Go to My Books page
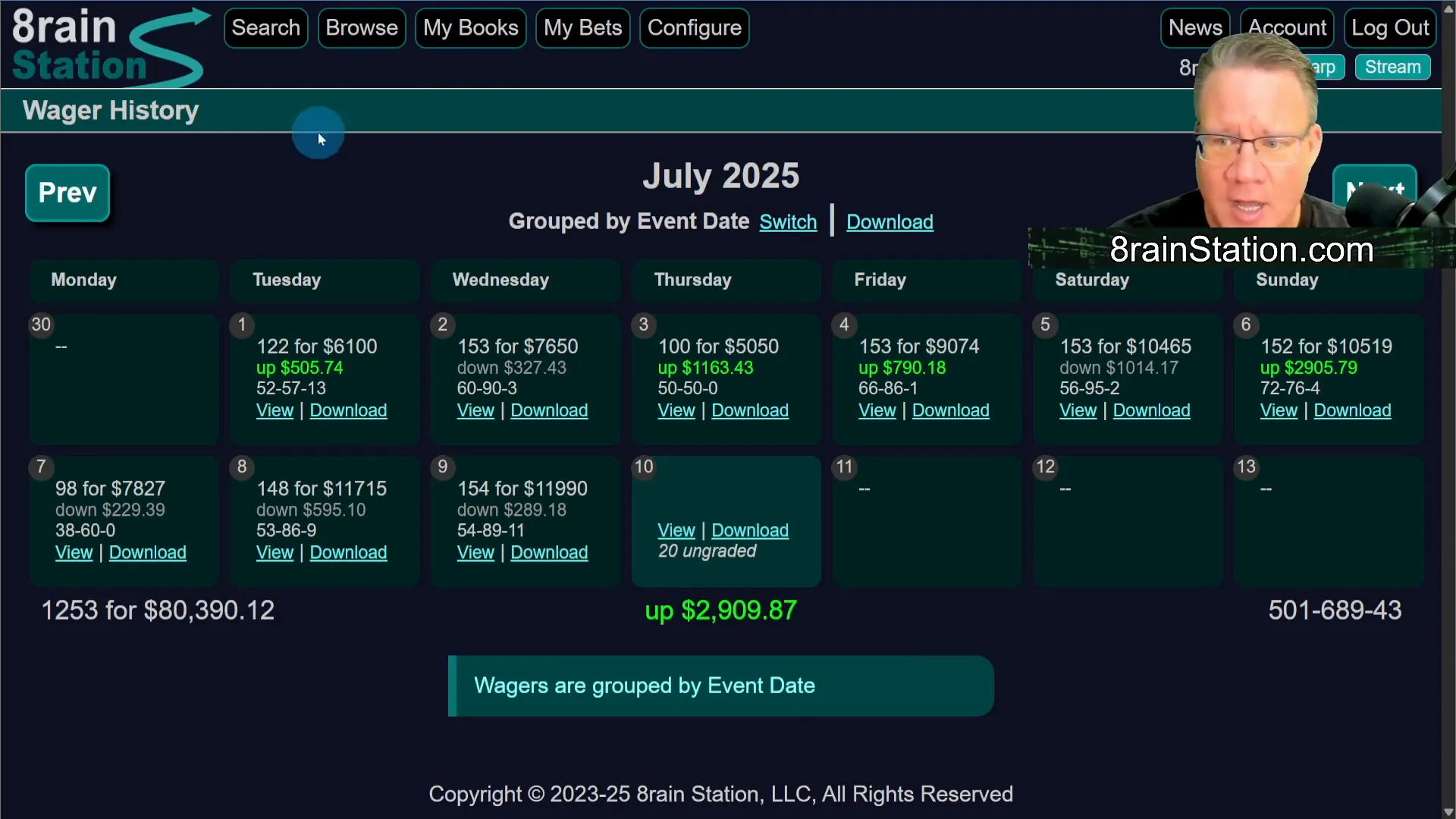Image resolution: width=1456 pixels, height=819 pixels. point(470,28)
